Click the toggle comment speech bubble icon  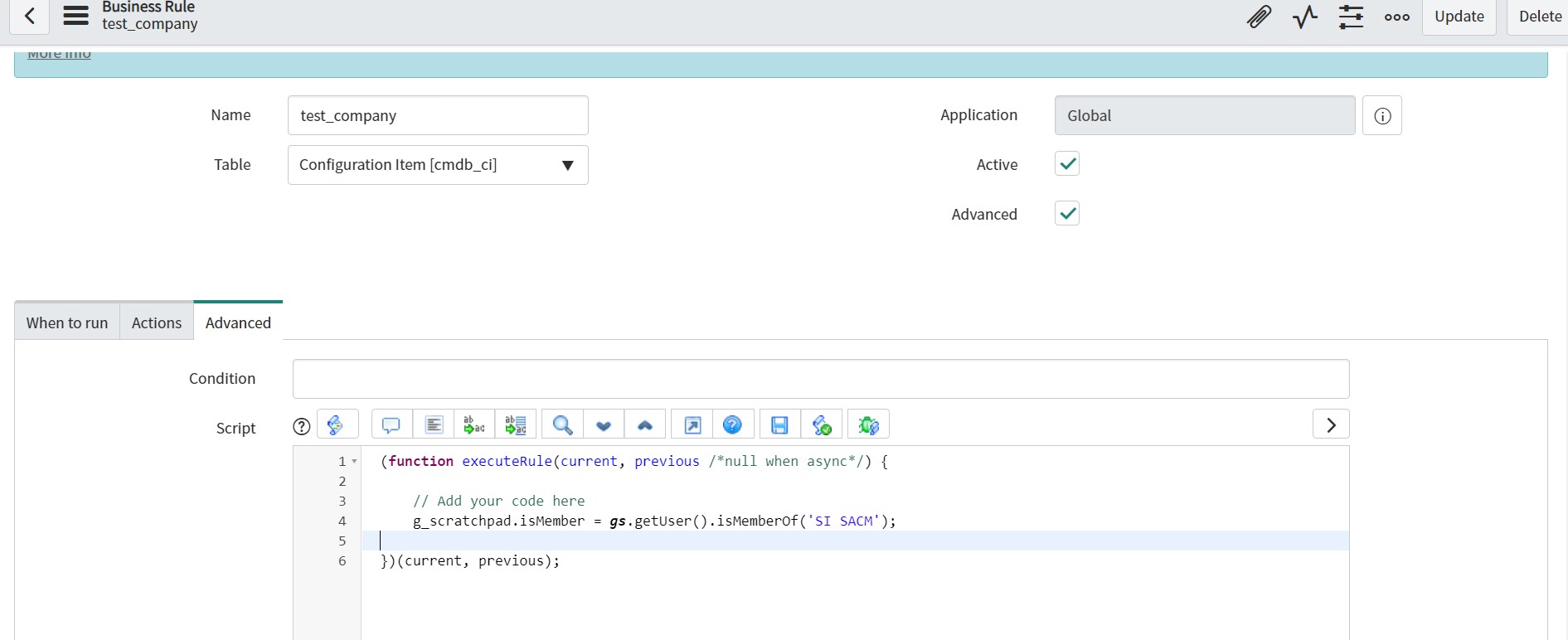pos(391,424)
